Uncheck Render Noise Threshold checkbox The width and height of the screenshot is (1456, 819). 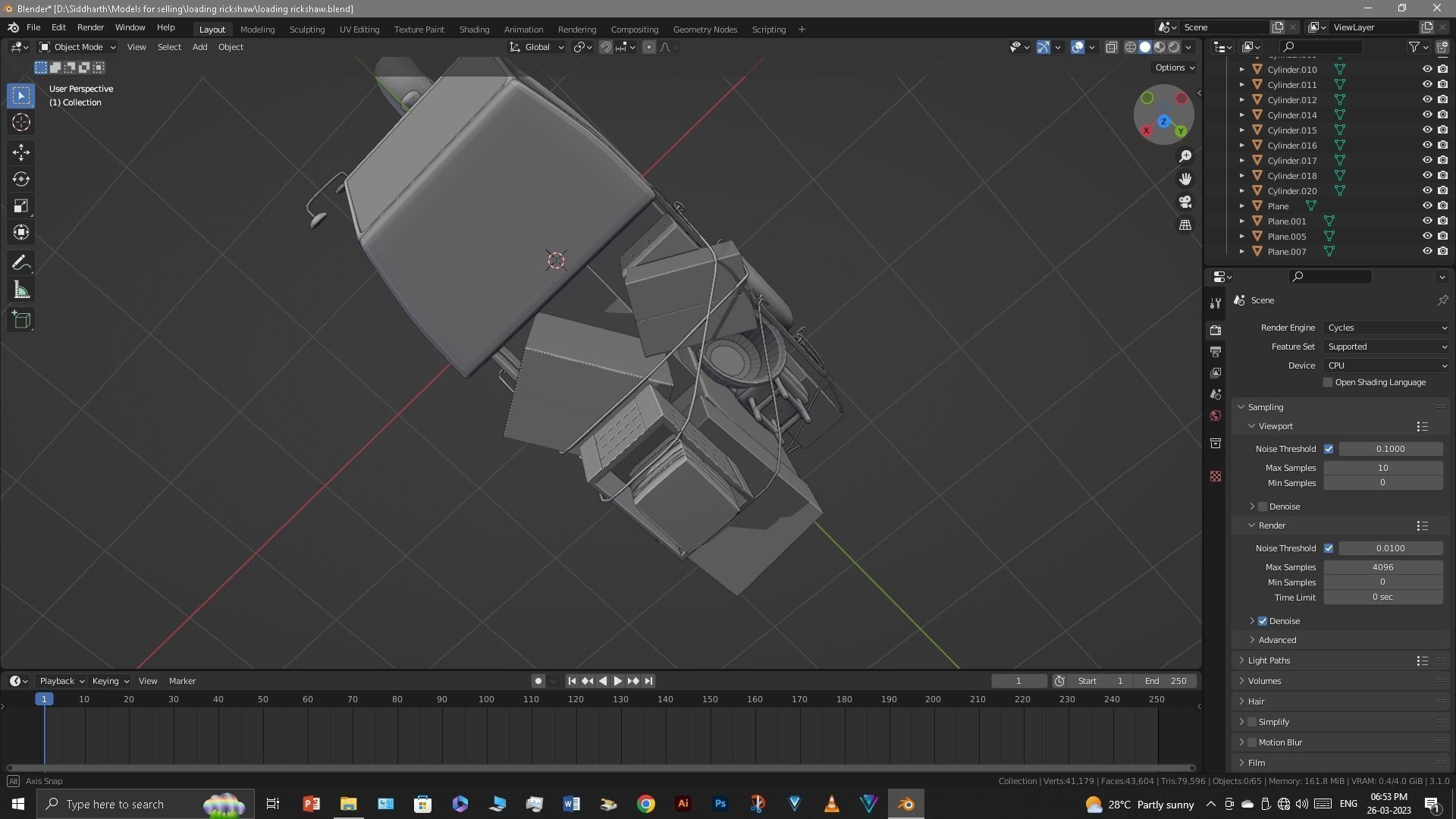(1329, 548)
